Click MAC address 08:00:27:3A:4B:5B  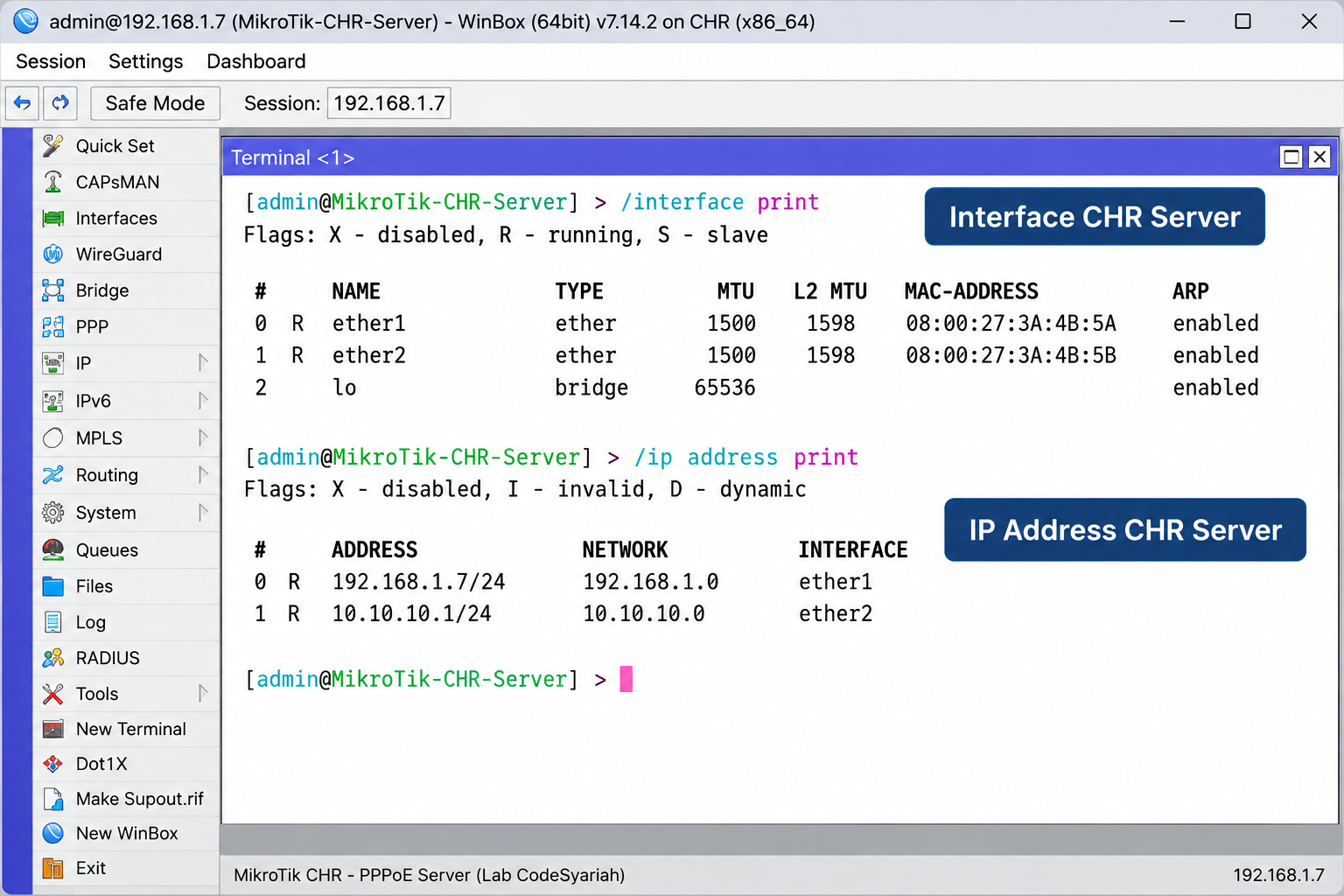[1011, 355]
